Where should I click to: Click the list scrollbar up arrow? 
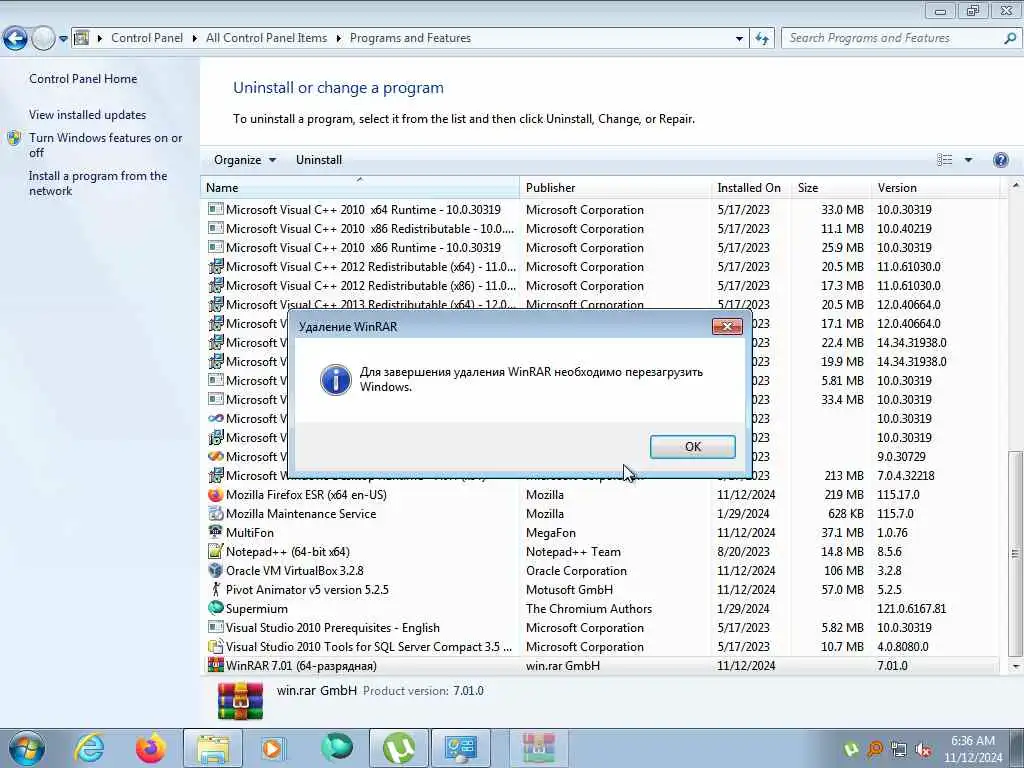click(1016, 187)
